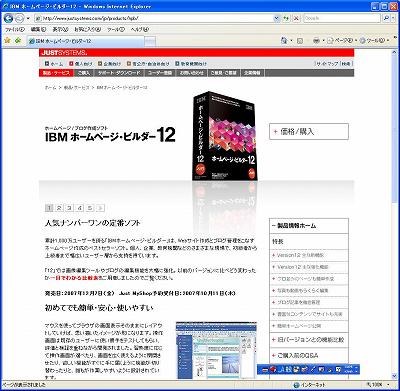Open the search provider dropdown arrow
Viewport: 400px width, 391px height.
click(393, 18)
